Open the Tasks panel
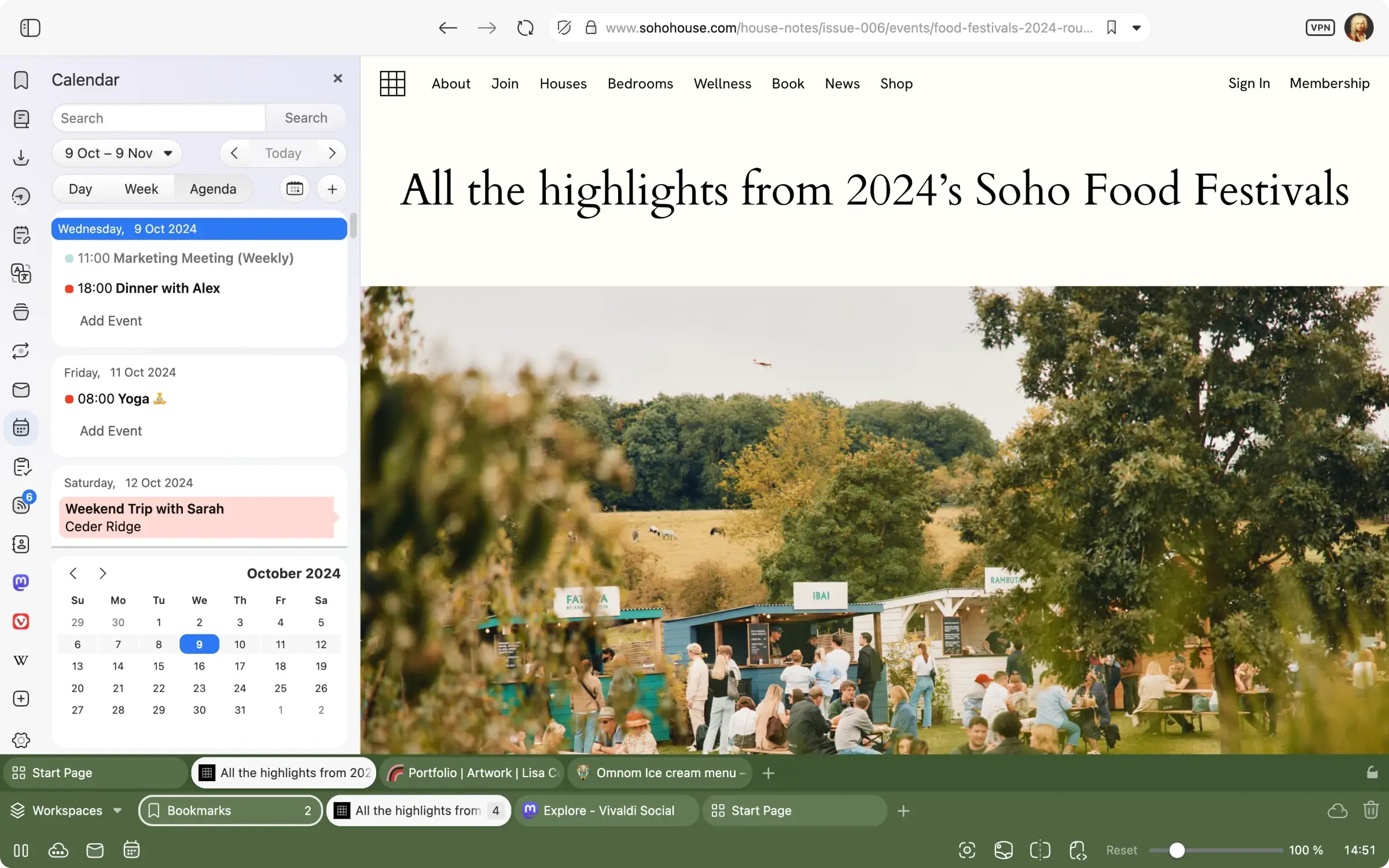 click(x=21, y=467)
